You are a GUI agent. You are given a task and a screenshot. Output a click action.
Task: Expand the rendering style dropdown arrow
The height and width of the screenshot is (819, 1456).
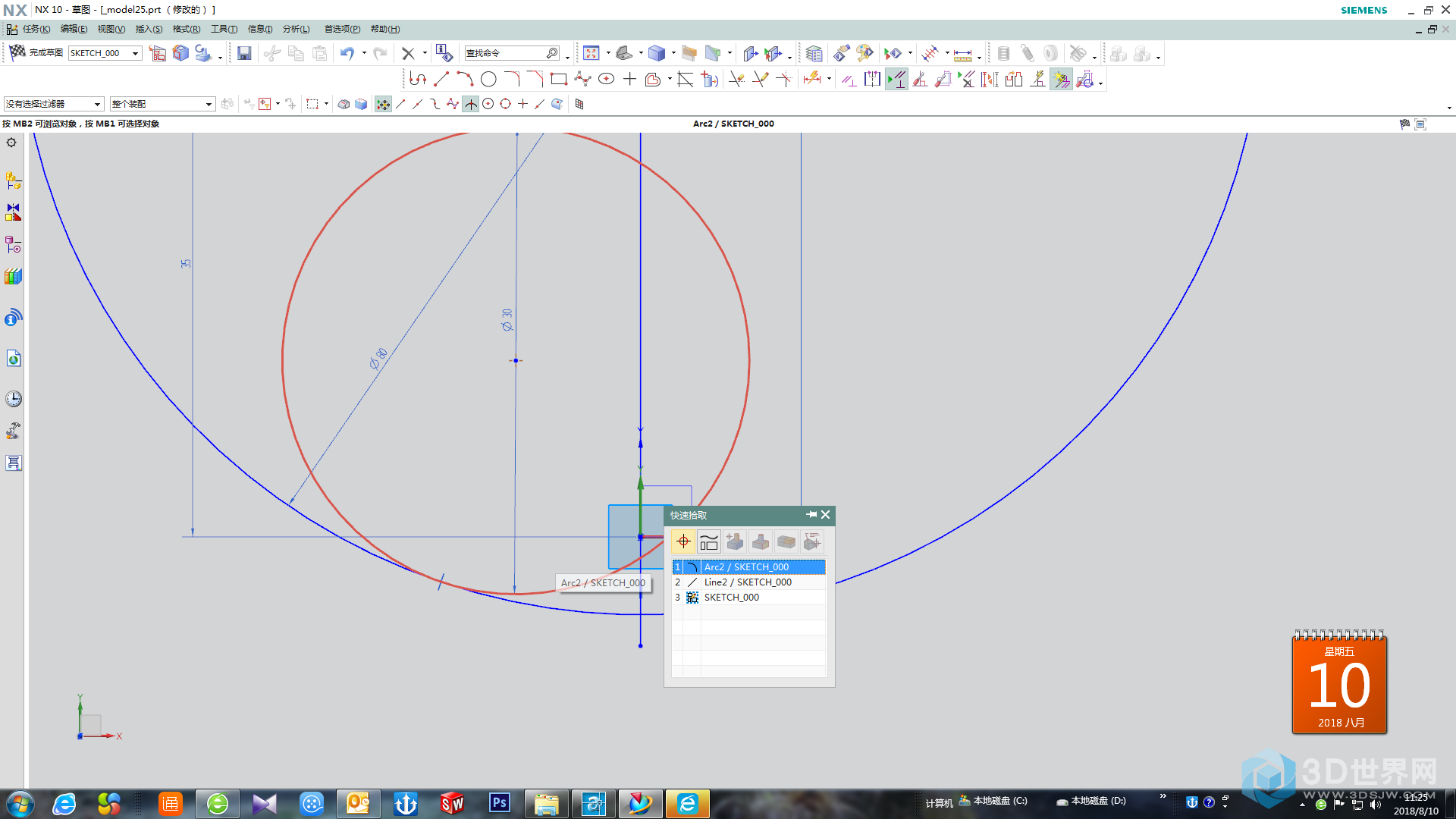click(x=673, y=53)
